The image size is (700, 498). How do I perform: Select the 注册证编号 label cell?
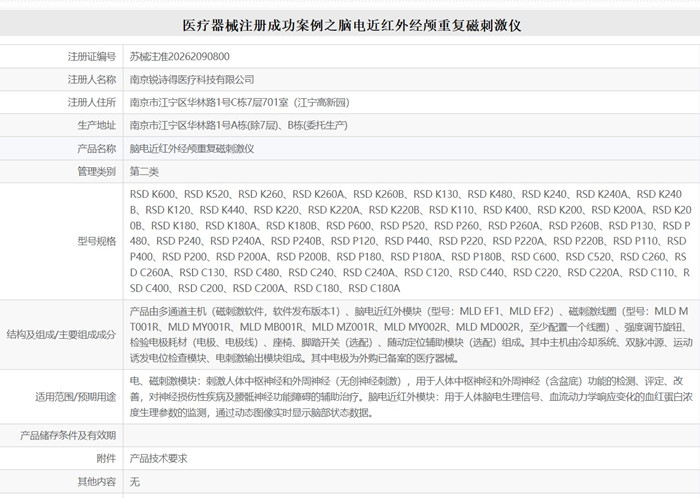click(x=92, y=57)
